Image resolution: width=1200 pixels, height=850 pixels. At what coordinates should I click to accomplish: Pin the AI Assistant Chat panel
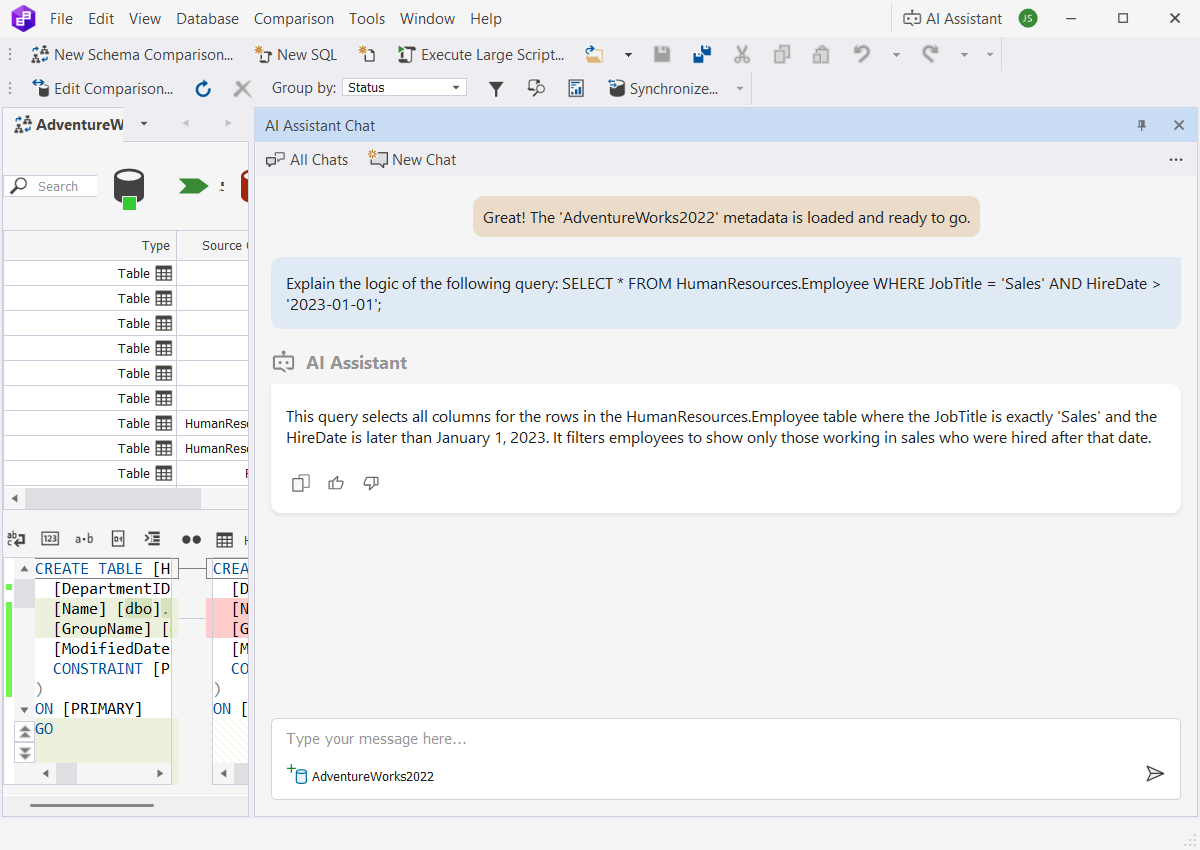click(x=1142, y=125)
